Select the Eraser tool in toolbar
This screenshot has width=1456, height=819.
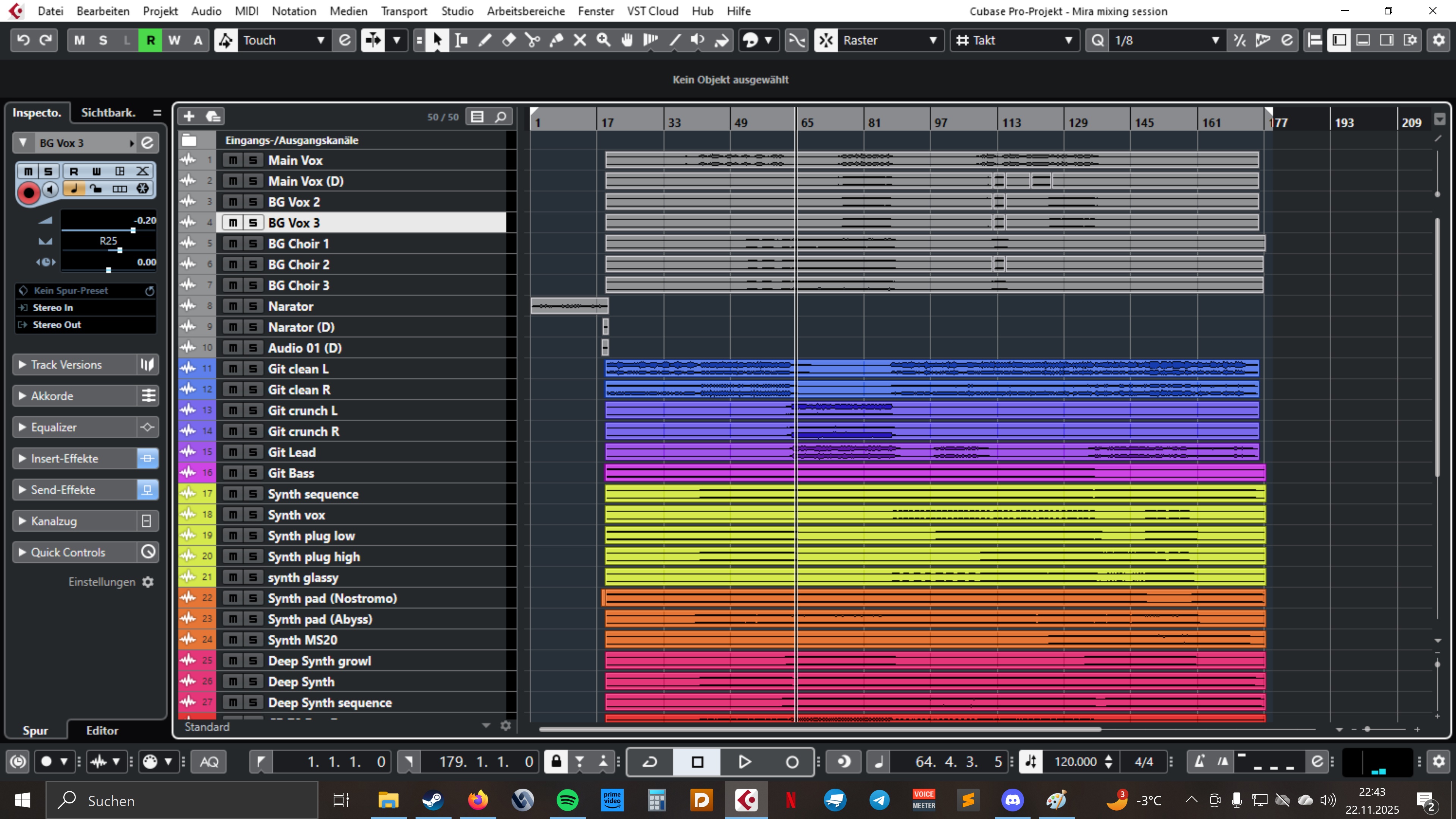tap(509, 40)
